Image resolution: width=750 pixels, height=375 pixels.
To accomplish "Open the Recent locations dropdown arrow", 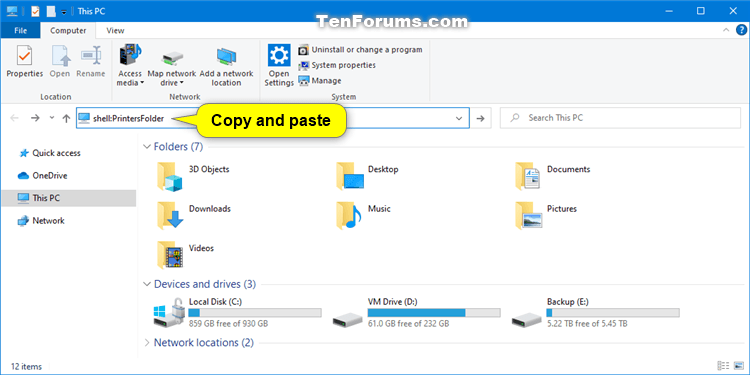I will (52, 118).
